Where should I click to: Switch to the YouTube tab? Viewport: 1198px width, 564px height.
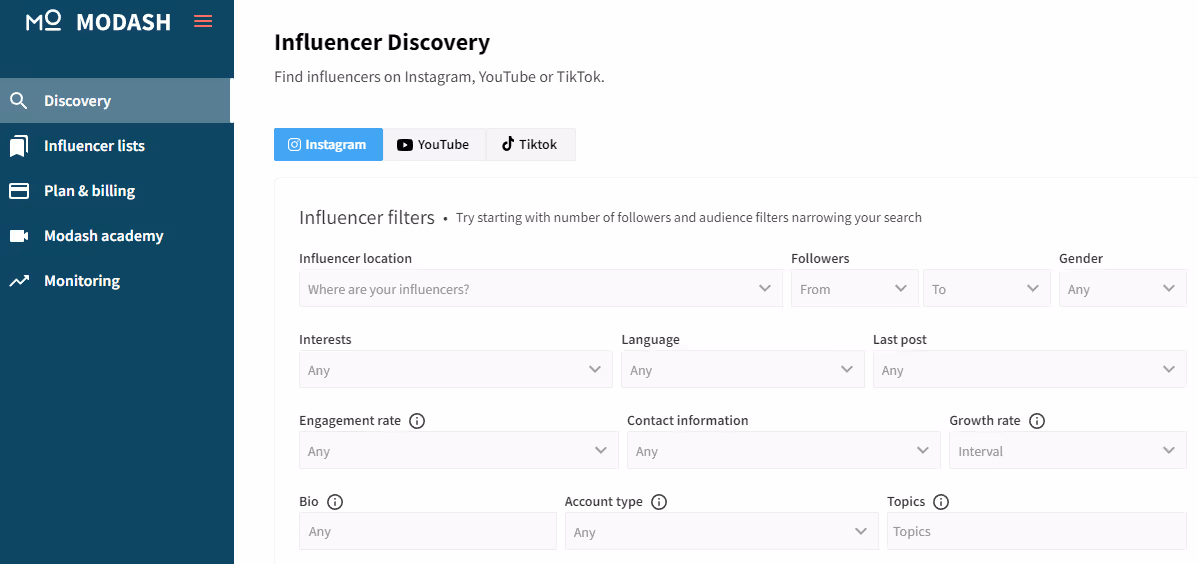pyautogui.click(x=434, y=144)
